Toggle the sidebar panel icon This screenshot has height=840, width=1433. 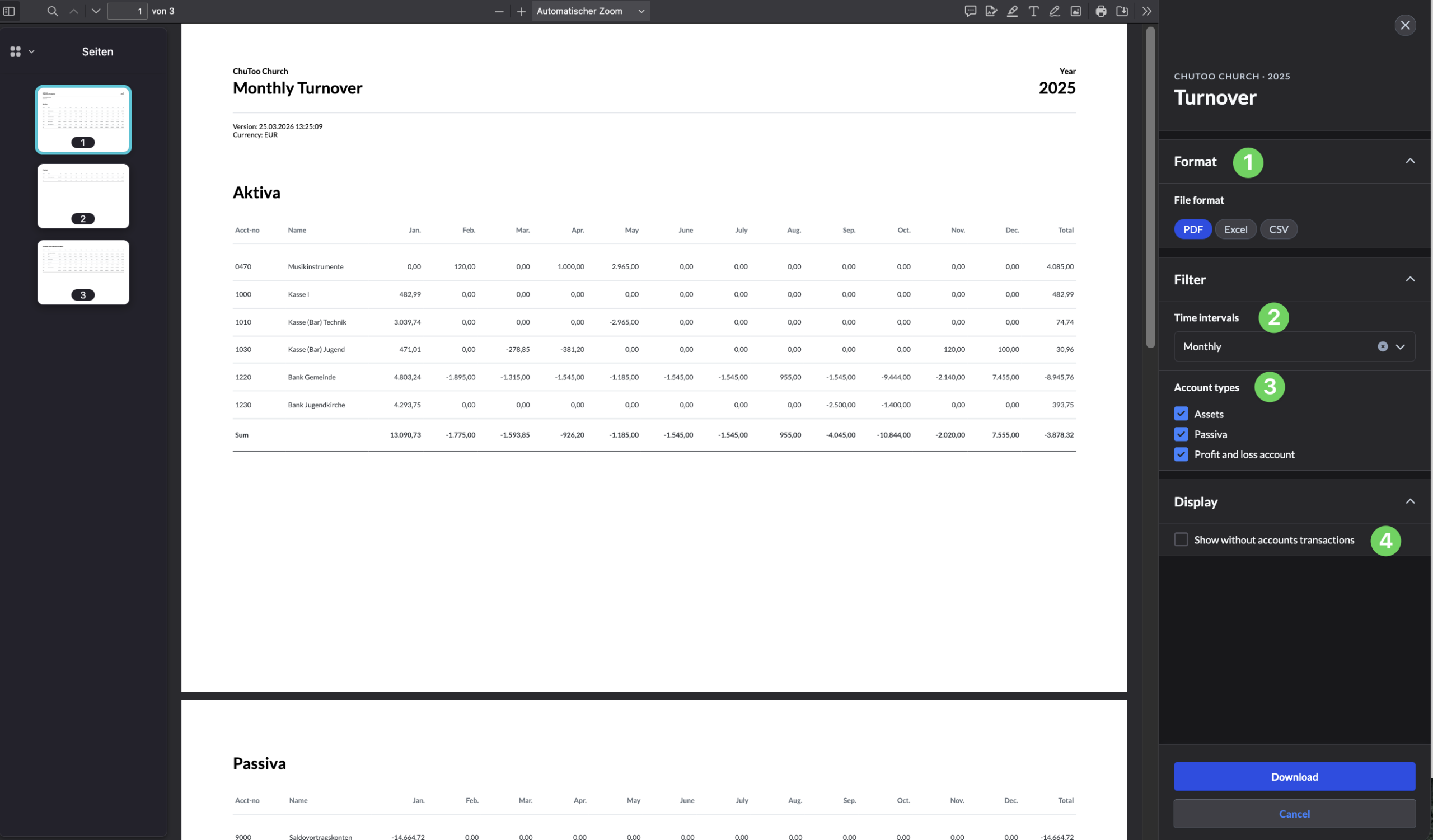(x=9, y=11)
